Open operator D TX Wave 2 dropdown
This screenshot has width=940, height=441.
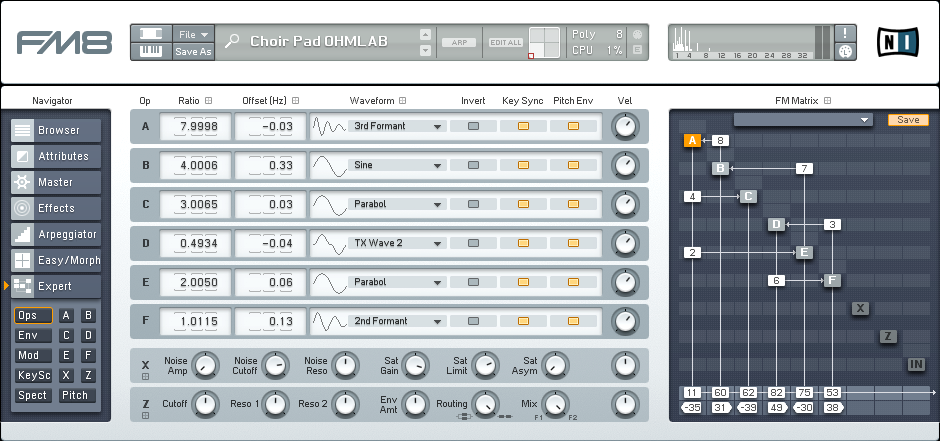[397, 243]
